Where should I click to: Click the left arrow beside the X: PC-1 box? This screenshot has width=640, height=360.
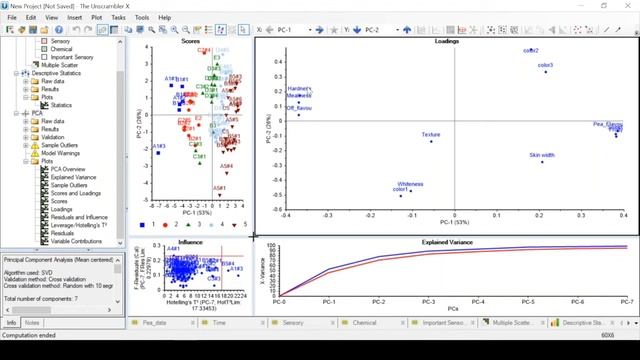[x=270, y=30]
